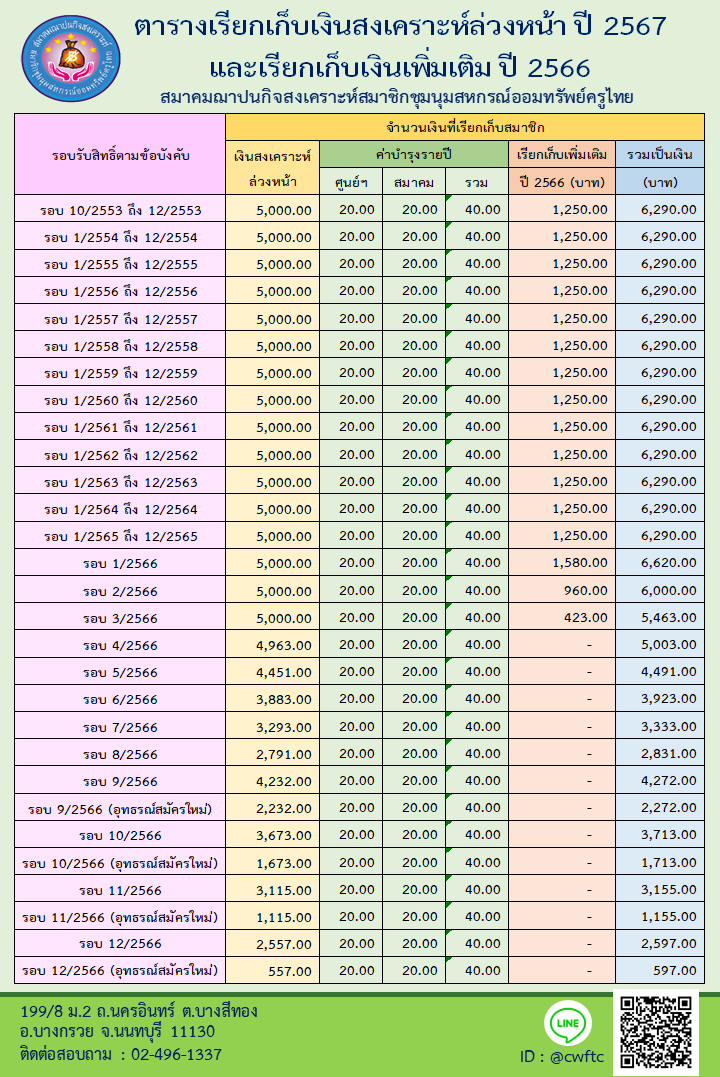Click the เงินสงเคราะห์ล่วงหน้า column header

click(x=272, y=169)
